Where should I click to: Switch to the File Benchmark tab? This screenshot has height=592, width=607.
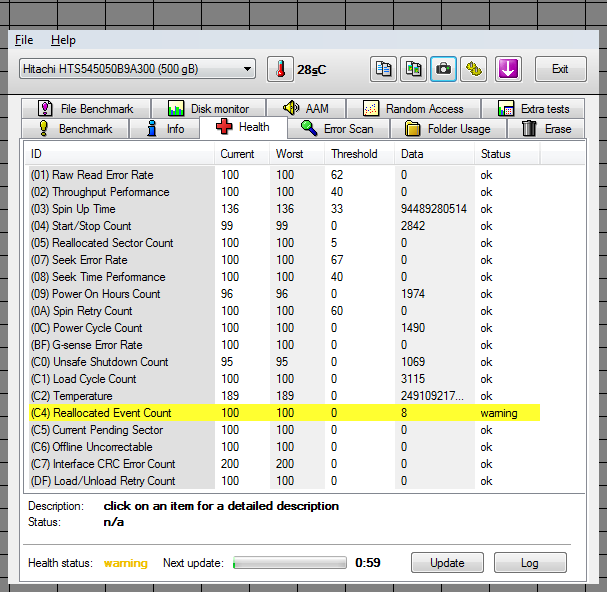[86, 109]
